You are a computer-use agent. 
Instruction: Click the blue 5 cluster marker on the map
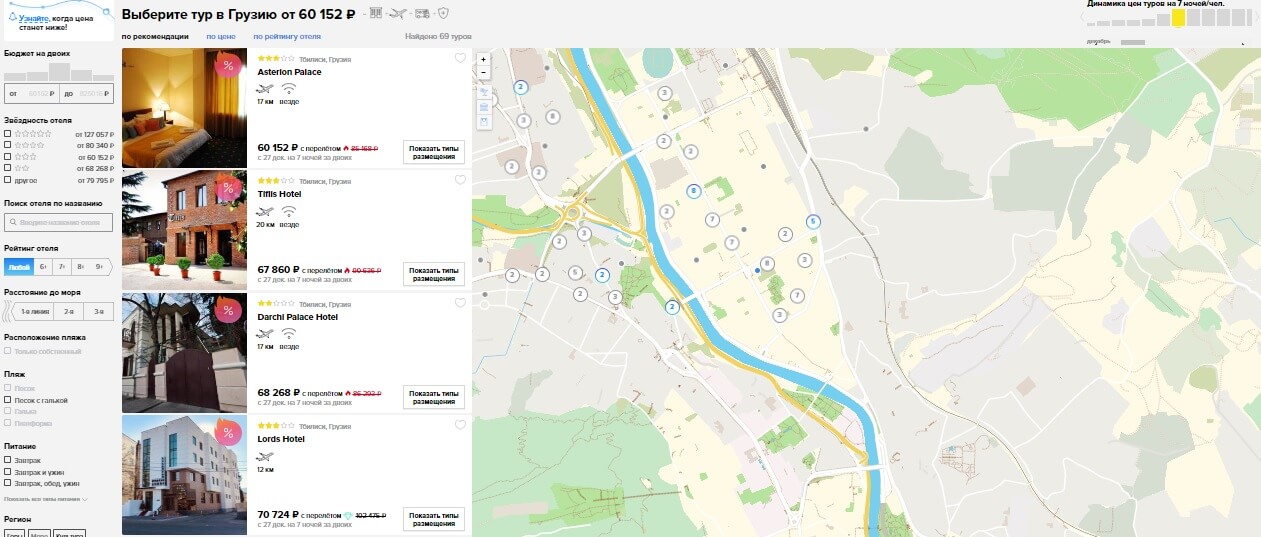[x=813, y=221]
